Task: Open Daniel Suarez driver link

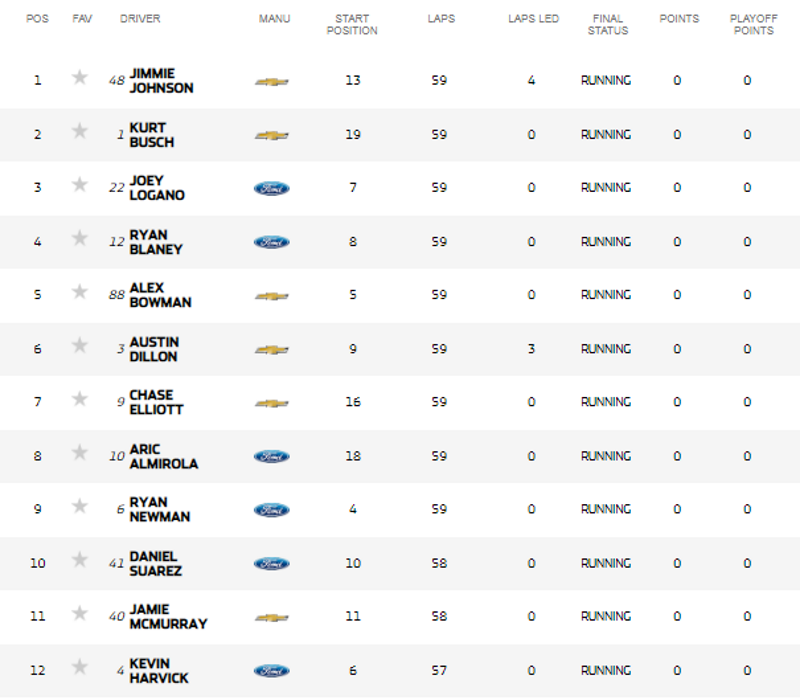Action: pyautogui.click(x=156, y=563)
